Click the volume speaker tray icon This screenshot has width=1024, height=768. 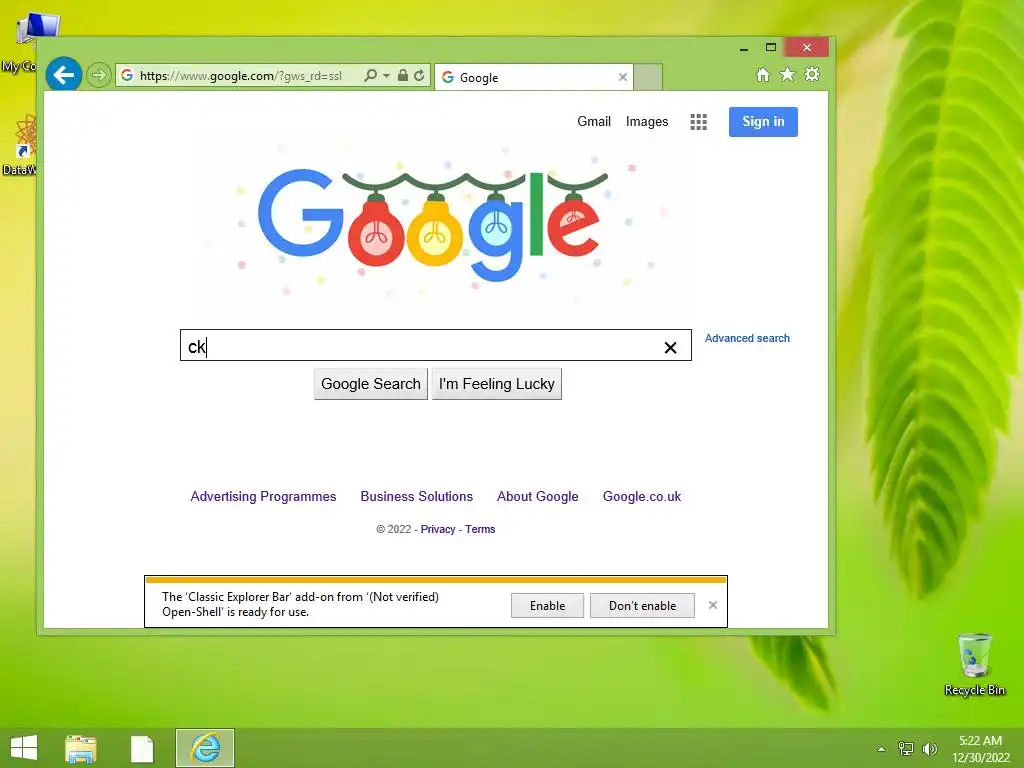pyautogui.click(x=929, y=748)
